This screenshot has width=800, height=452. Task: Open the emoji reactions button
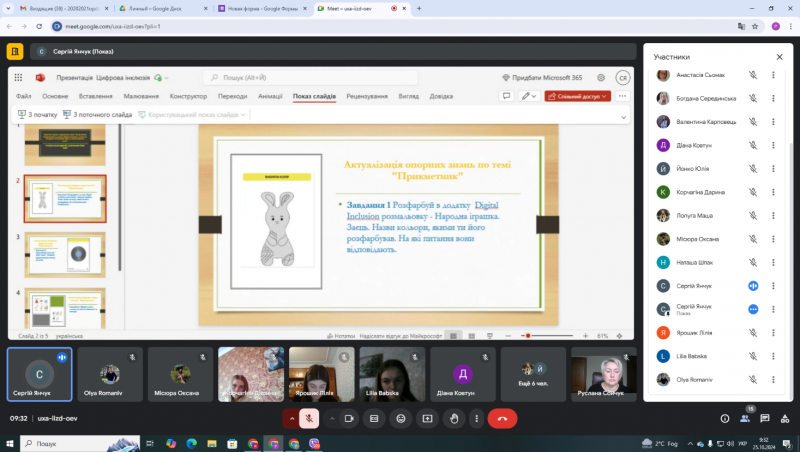click(x=401, y=418)
